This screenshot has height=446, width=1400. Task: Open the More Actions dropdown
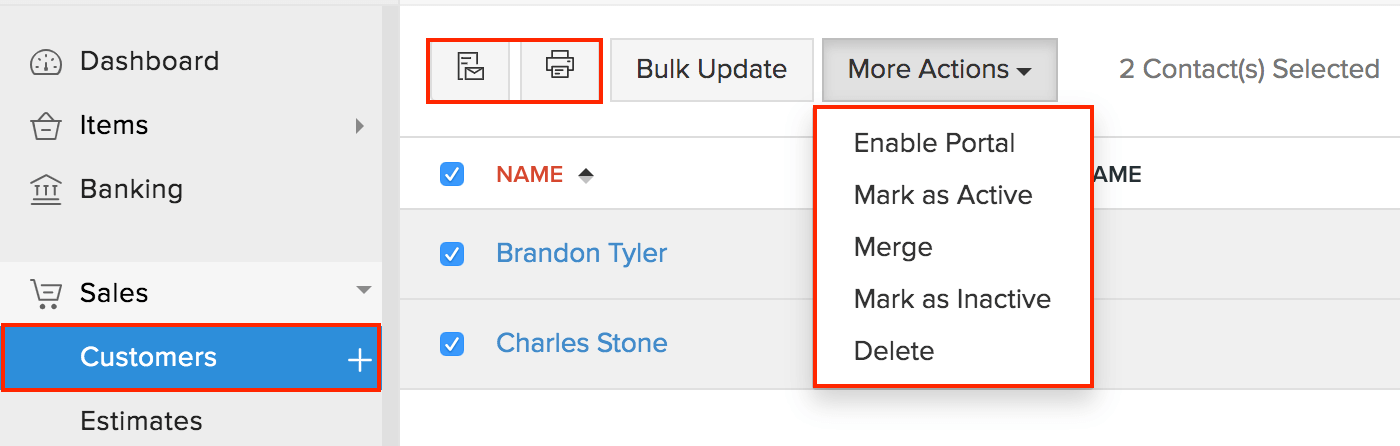(x=939, y=70)
